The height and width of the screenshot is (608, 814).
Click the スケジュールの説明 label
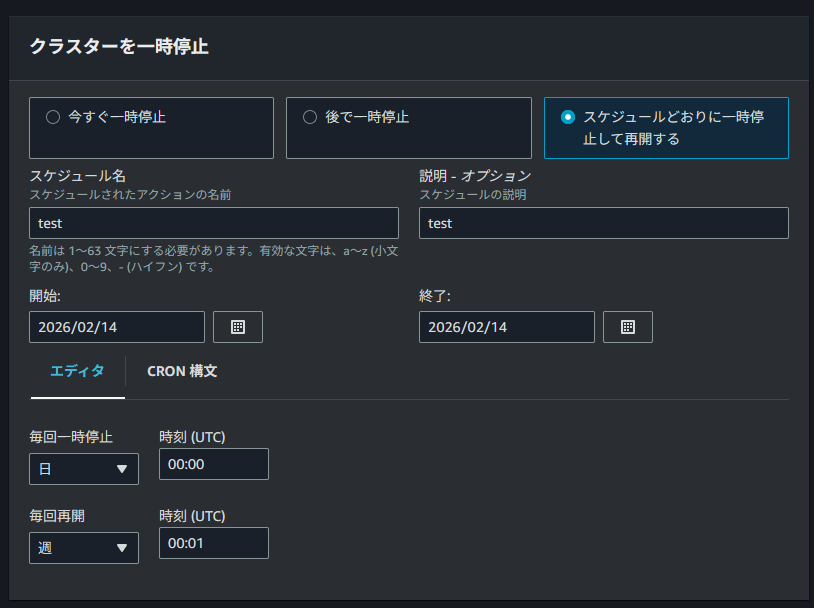coord(474,196)
